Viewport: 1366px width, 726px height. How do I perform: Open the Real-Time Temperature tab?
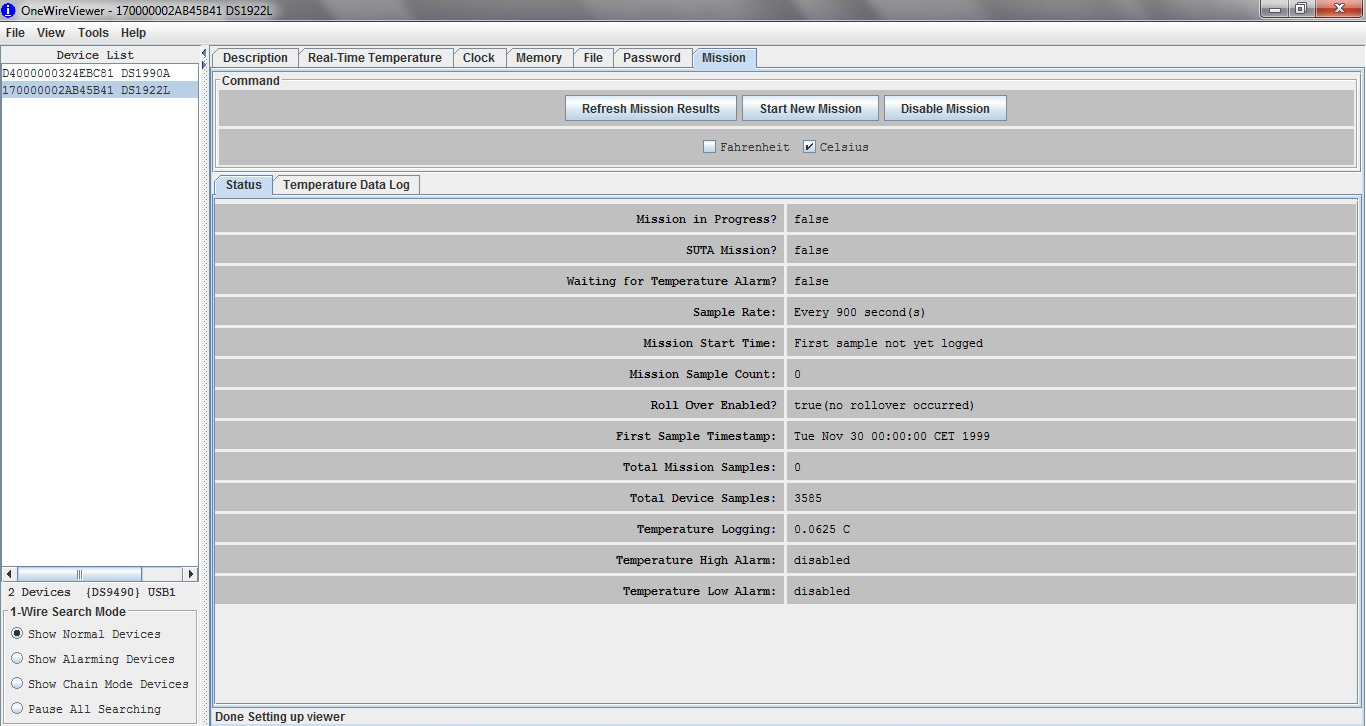pyautogui.click(x=374, y=58)
